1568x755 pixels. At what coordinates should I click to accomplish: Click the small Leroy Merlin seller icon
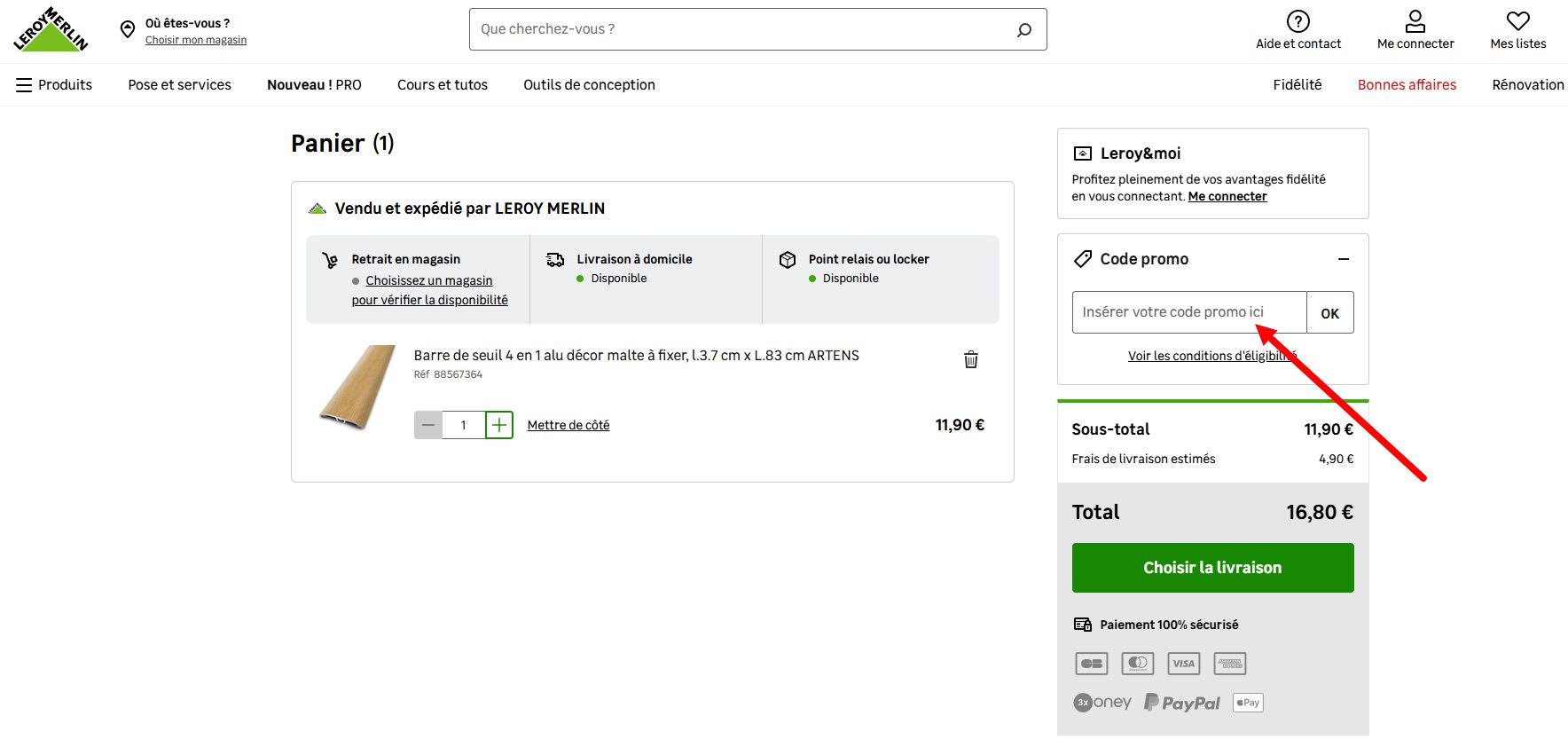tap(317, 209)
